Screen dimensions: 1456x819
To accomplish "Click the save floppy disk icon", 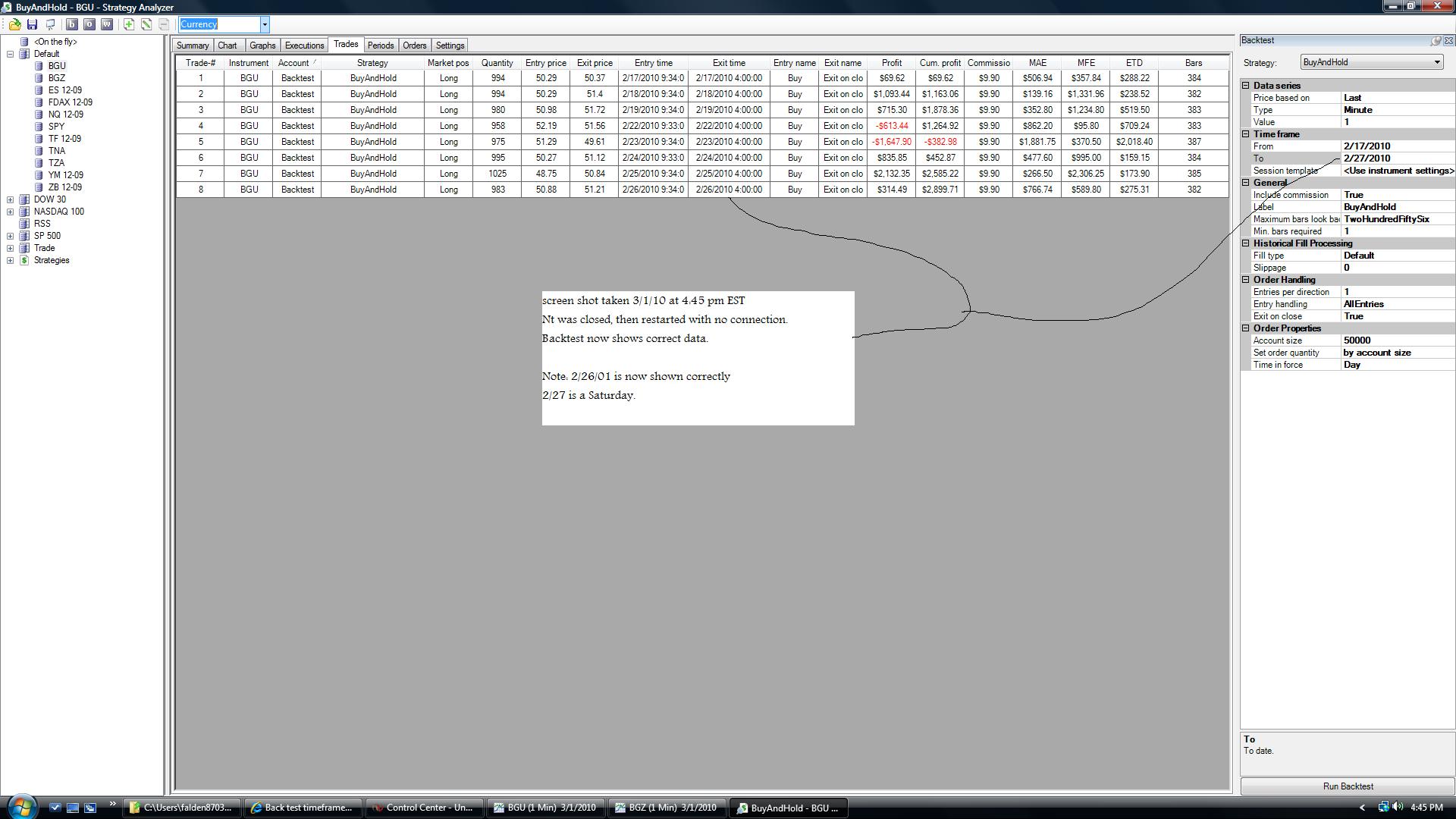I will point(32,24).
